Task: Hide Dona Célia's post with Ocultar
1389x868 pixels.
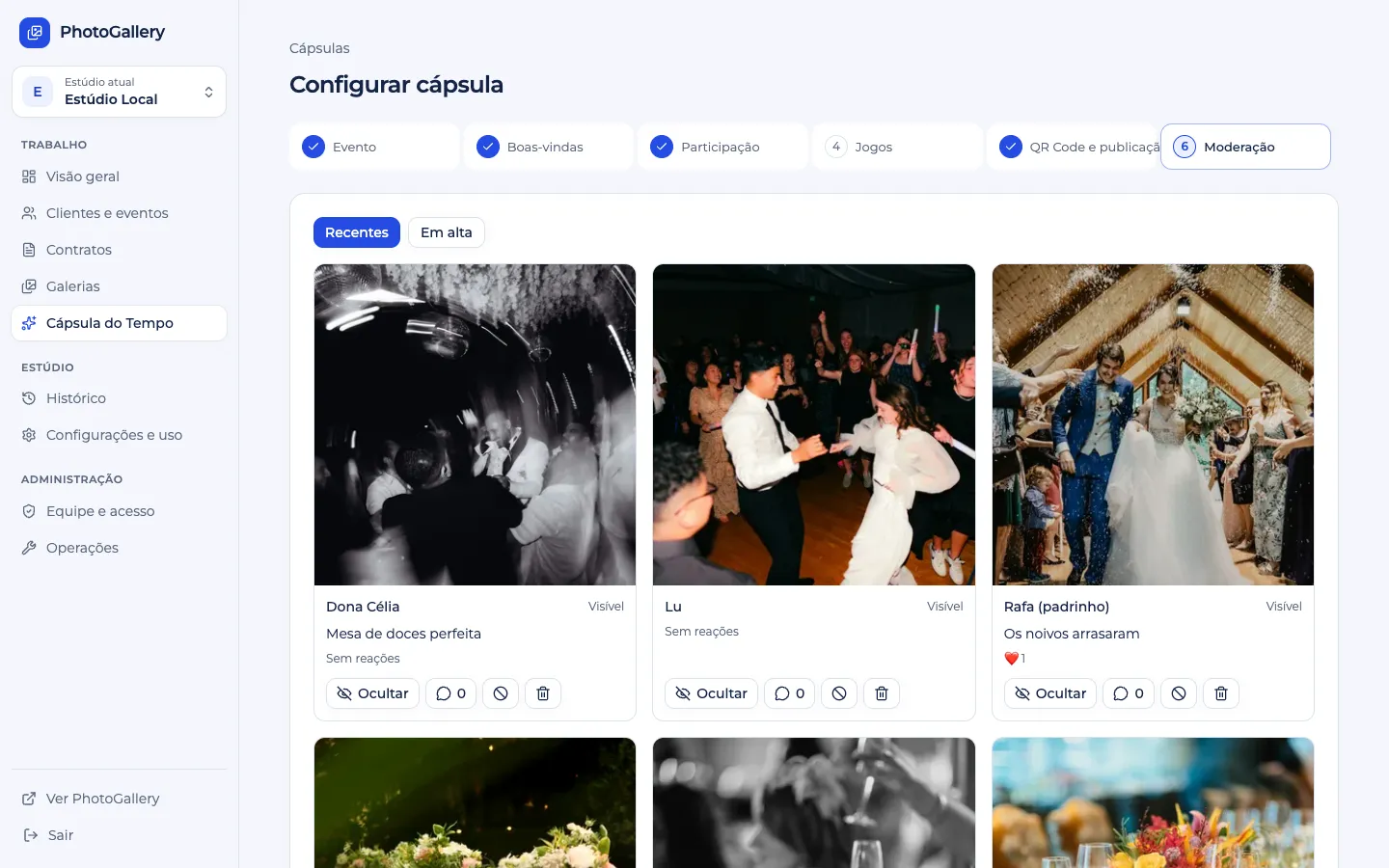Action: click(x=372, y=693)
